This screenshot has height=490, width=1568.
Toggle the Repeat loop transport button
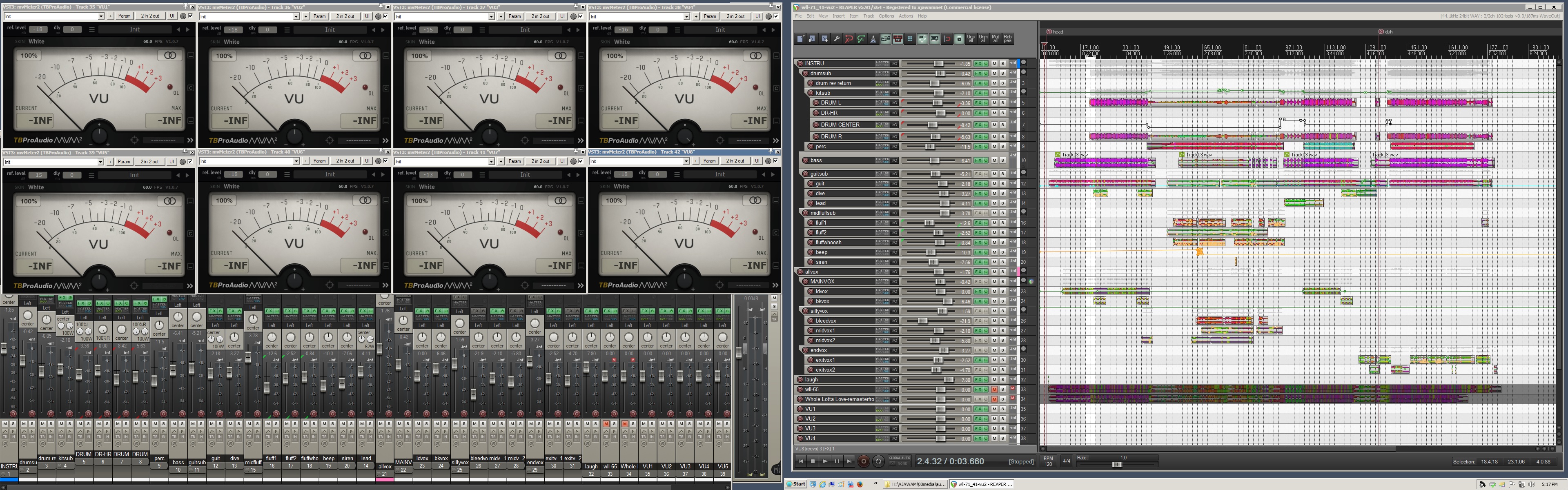click(879, 461)
